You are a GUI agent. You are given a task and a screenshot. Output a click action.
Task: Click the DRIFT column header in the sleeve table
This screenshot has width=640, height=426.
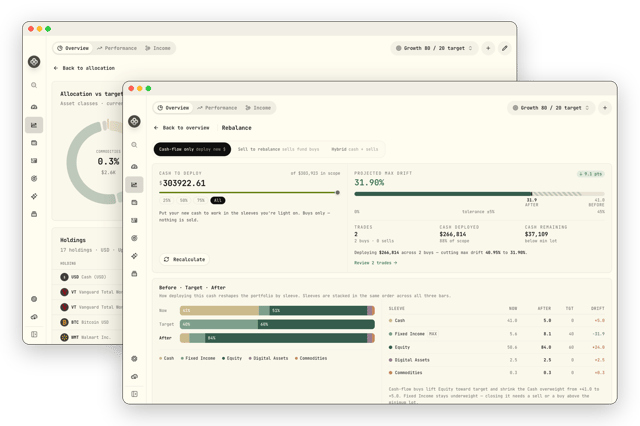point(597,308)
